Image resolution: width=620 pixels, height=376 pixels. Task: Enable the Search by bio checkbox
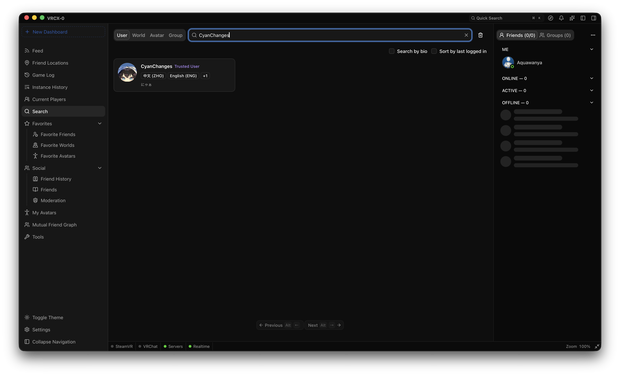(391, 51)
